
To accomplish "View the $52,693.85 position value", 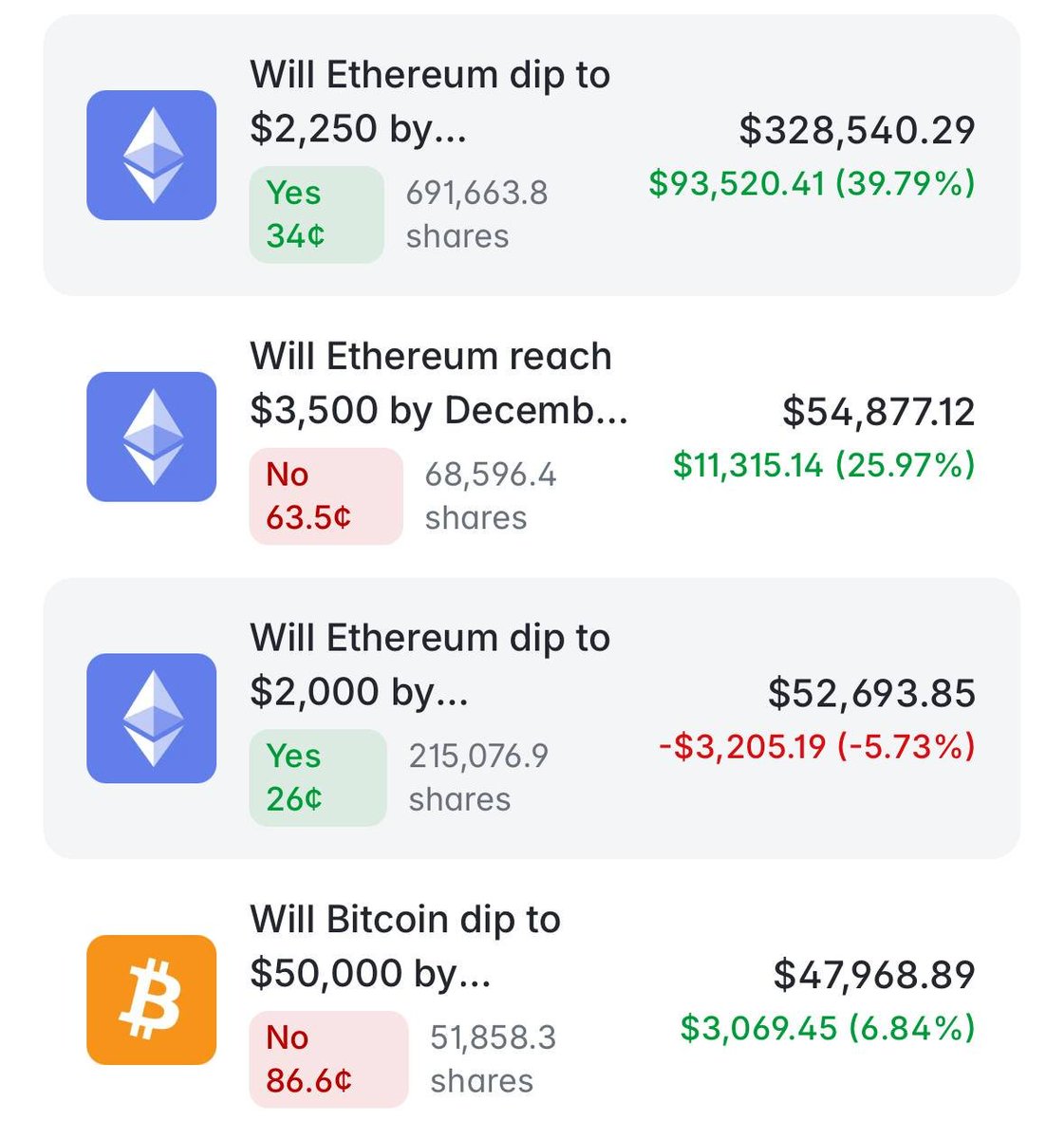I will click(x=871, y=694).
